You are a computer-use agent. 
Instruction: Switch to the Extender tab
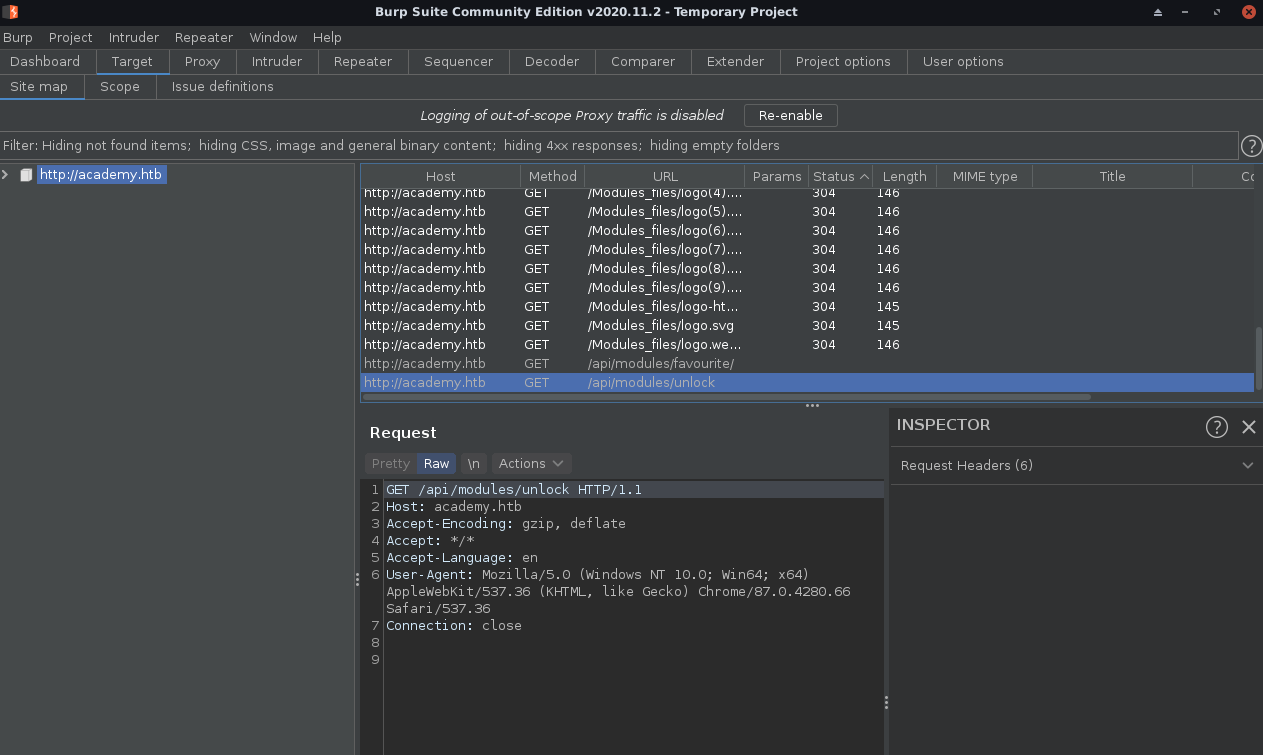[x=735, y=61]
